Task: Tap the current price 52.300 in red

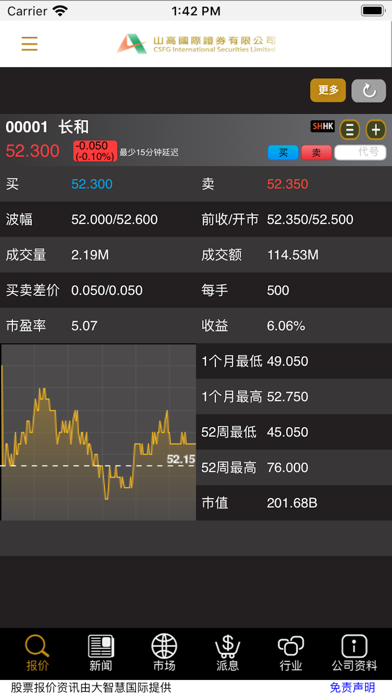Action: pyautogui.click(x=32, y=151)
